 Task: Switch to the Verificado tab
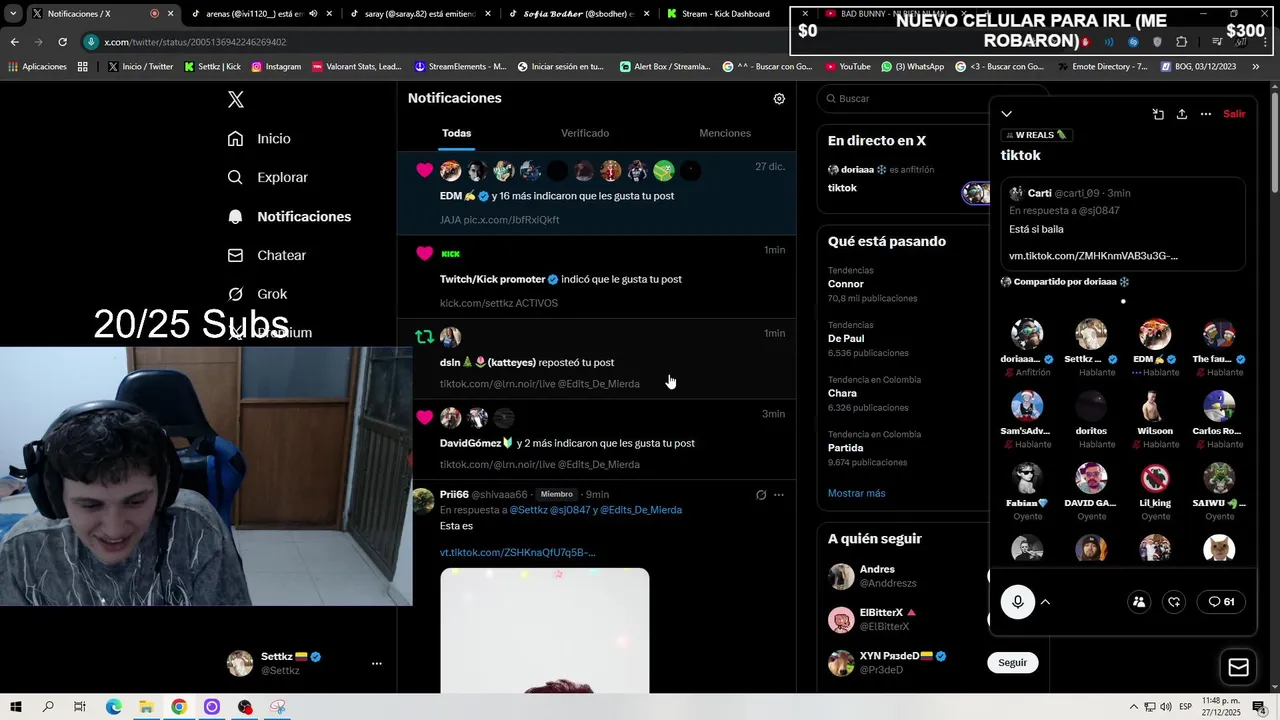pos(585,133)
